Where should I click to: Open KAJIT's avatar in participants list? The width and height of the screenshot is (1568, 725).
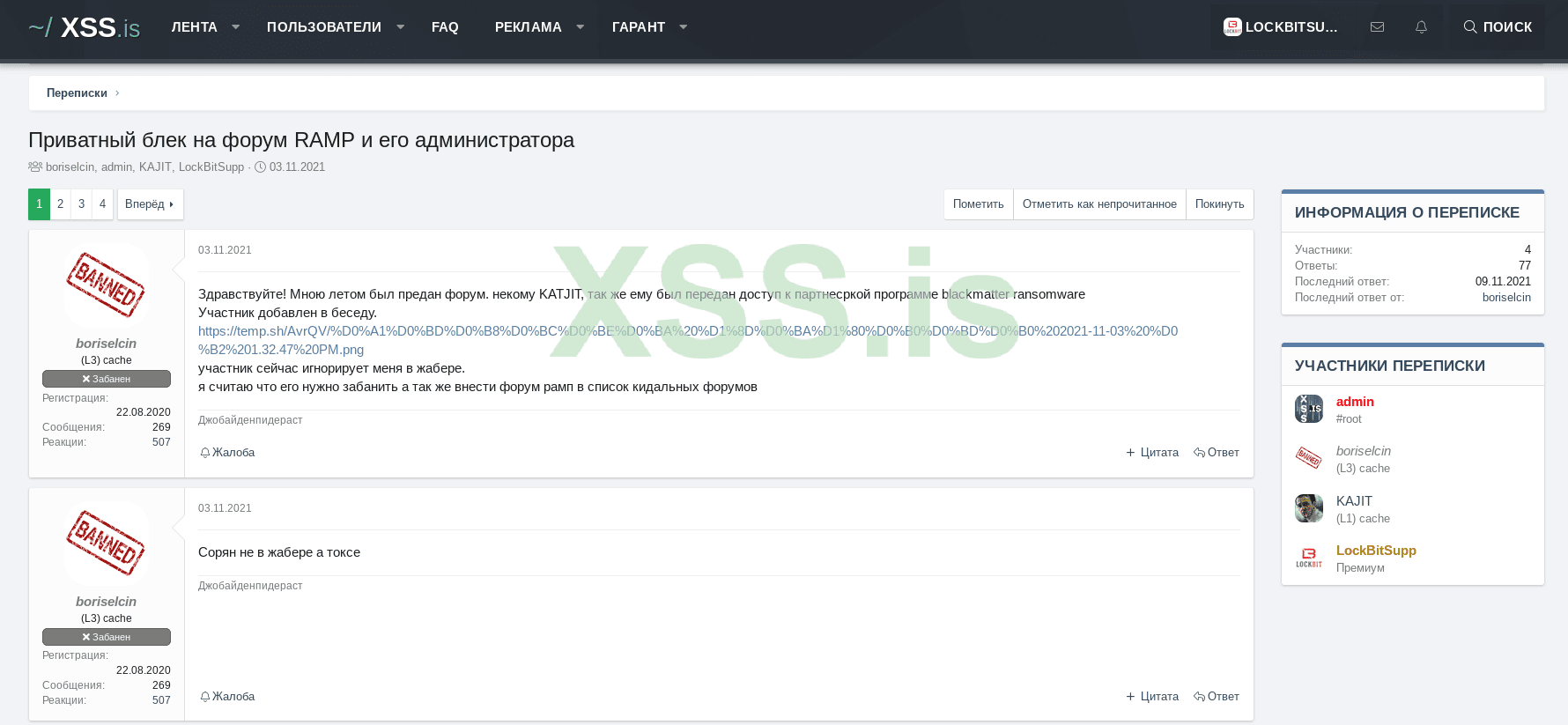[1309, 508]
